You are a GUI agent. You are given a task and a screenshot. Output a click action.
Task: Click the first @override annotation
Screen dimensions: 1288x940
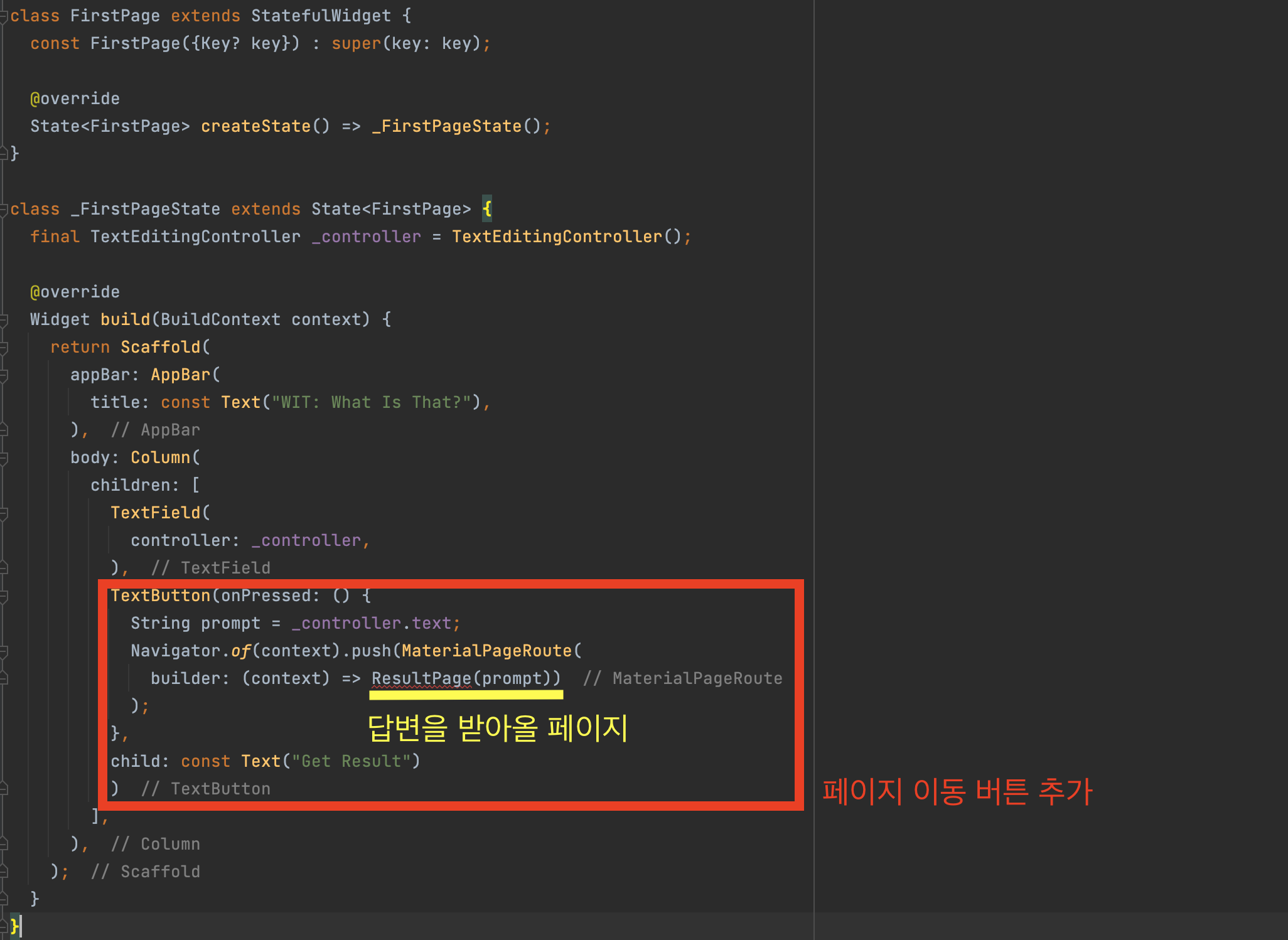click(75, 99)
